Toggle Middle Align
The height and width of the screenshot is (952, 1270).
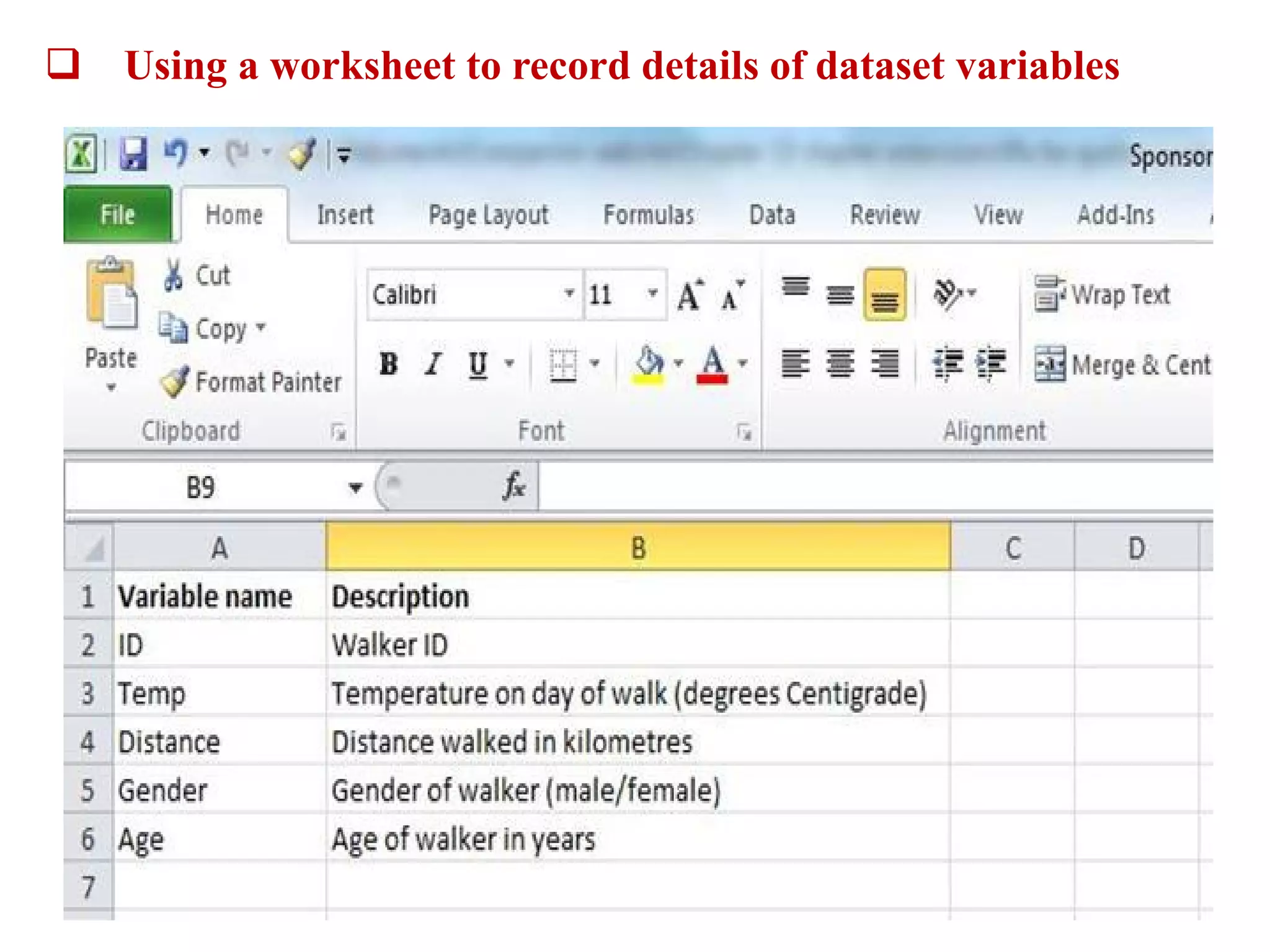point(840,294)
